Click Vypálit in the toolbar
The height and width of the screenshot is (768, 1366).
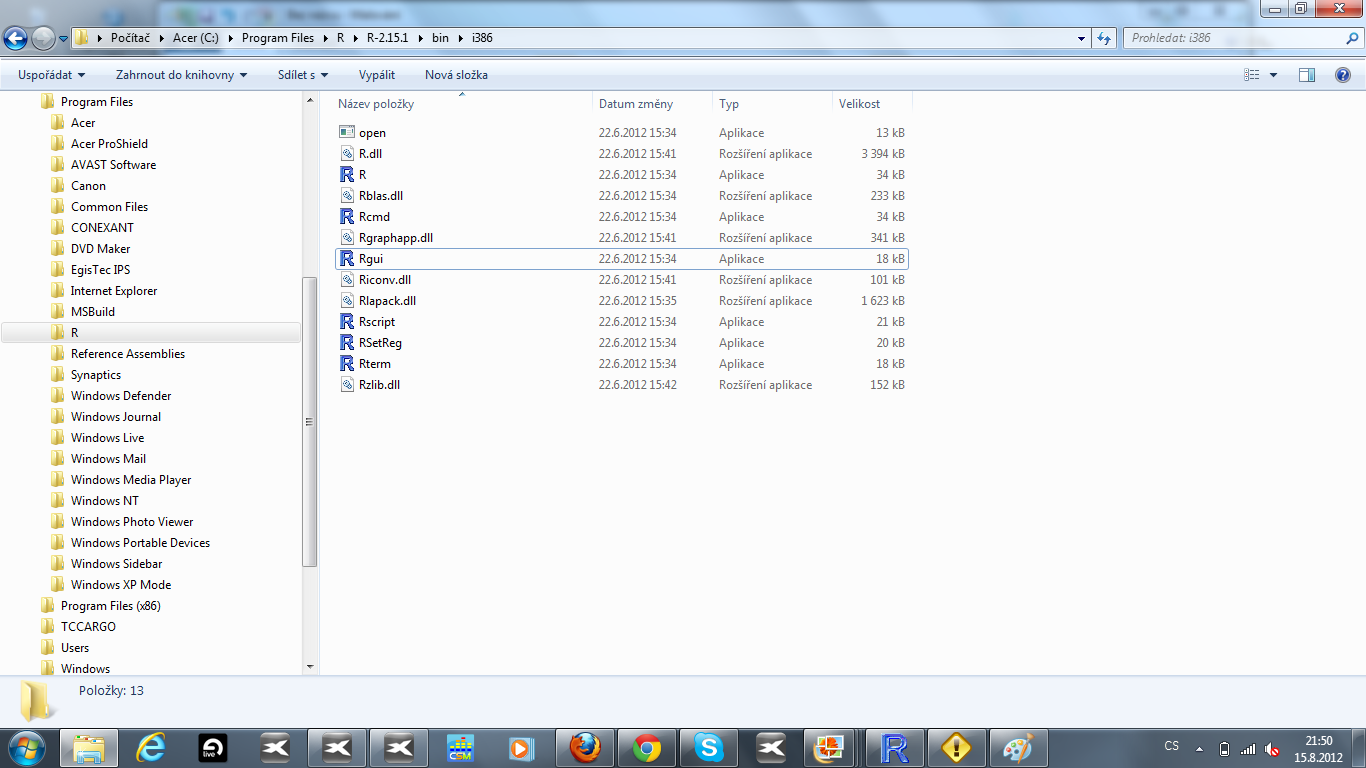(x=377, y=75)
